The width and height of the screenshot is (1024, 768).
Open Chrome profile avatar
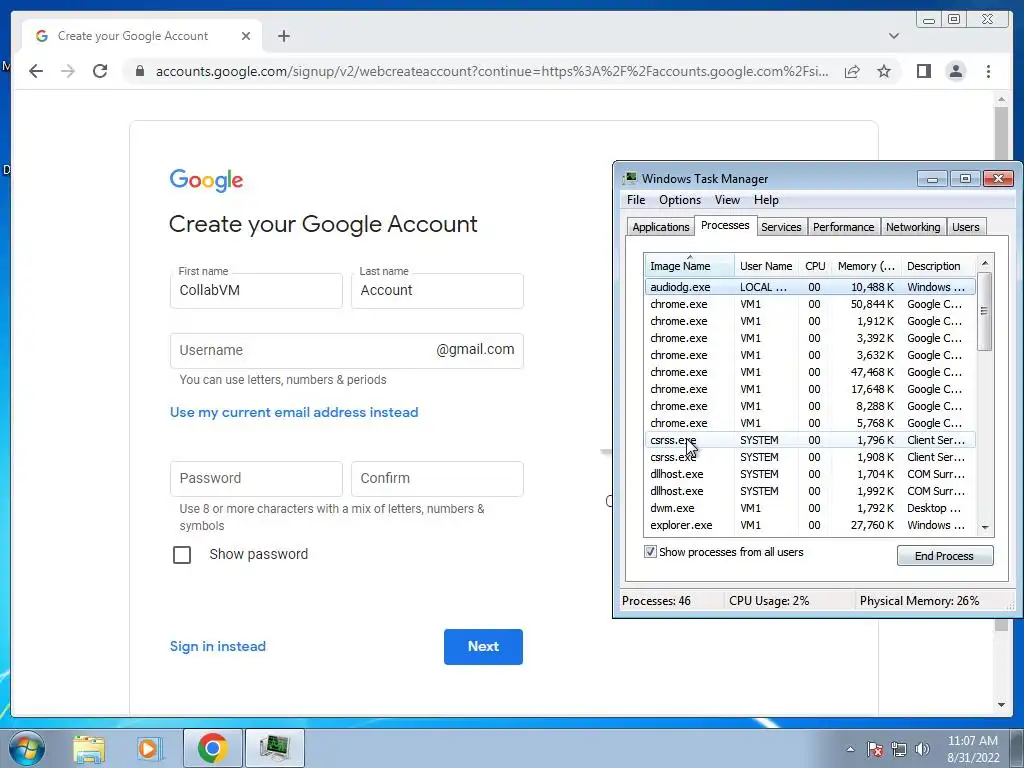(956, 71)
